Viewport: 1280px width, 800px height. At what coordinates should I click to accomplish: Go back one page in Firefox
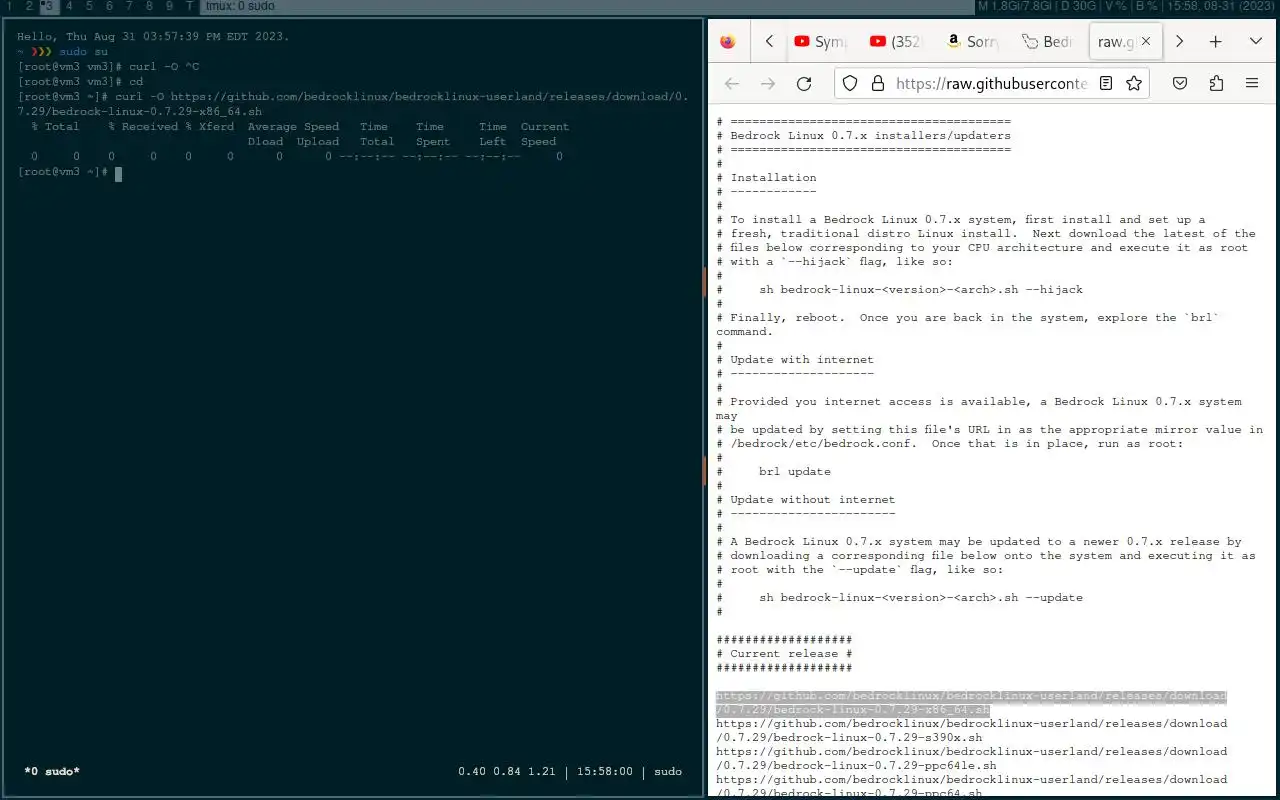point(732,84)
